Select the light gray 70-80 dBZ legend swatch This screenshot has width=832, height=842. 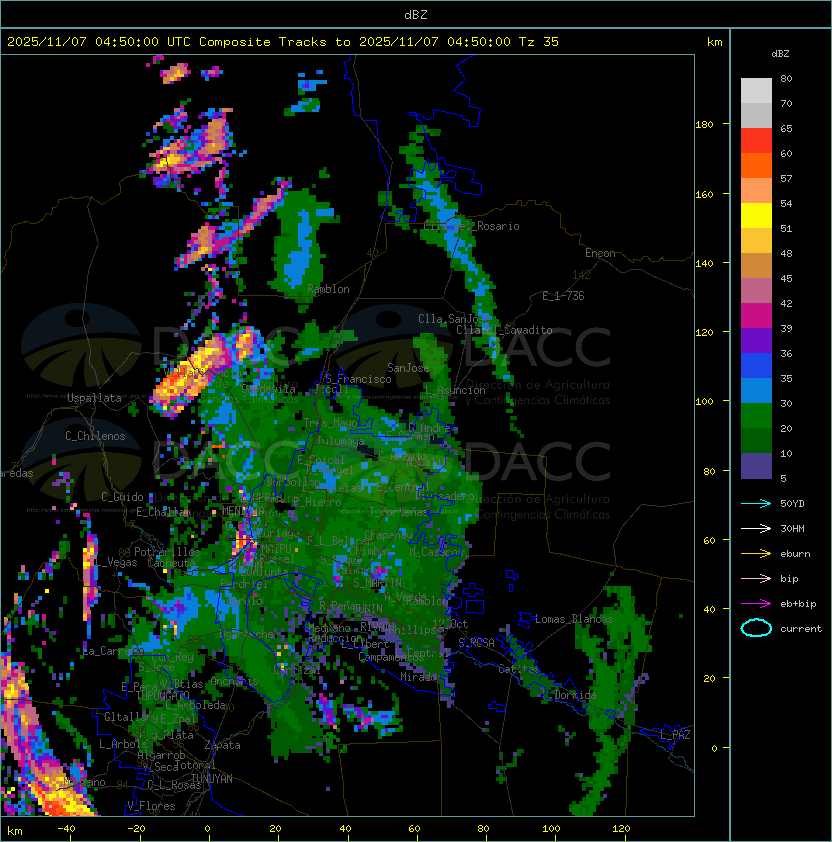pyautogui.click(x=756, y=91)
